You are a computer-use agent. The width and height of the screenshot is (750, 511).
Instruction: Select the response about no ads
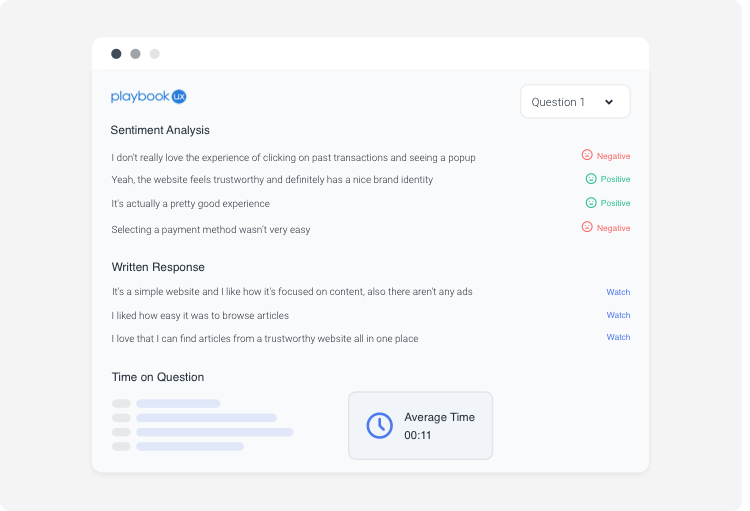pyautogui.click(x=292, y=291)
